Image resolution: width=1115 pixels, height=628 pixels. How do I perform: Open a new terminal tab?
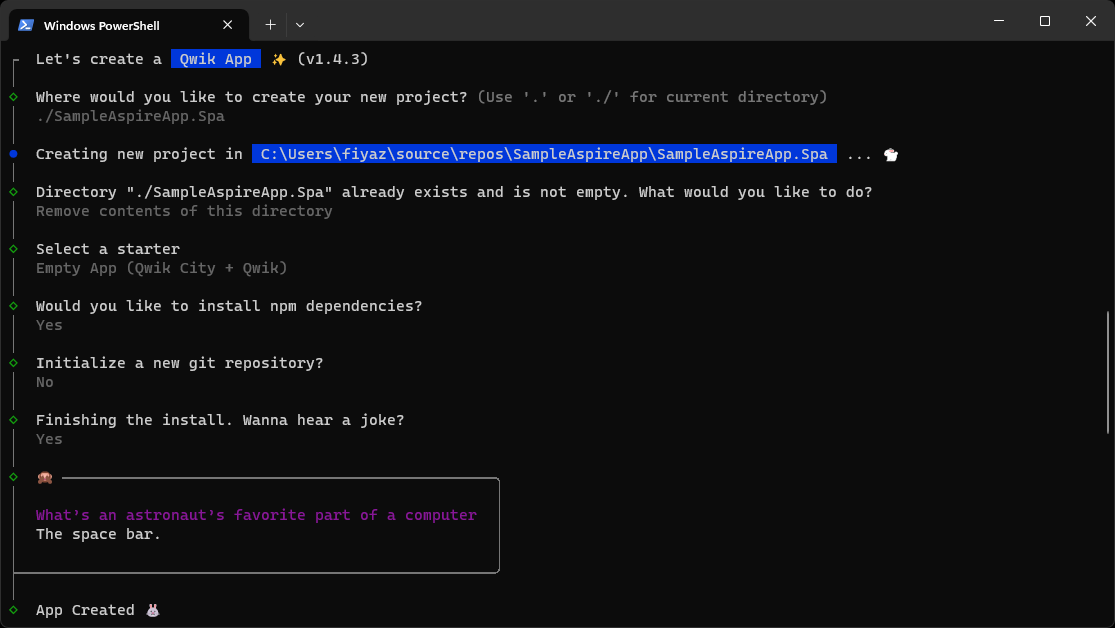pyautogui.click(x=270, y=25)
